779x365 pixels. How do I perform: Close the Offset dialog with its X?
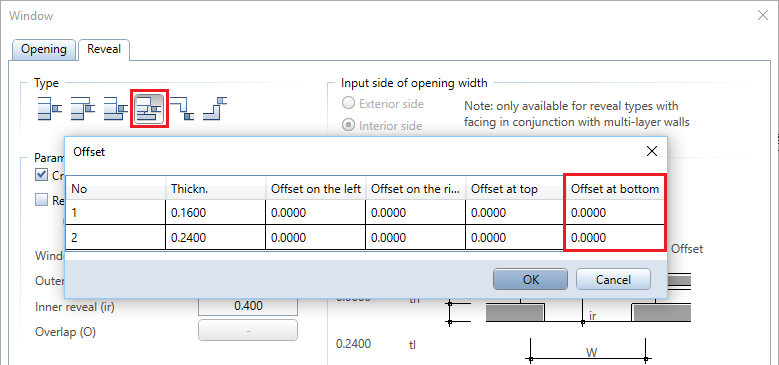click(652, 151)
